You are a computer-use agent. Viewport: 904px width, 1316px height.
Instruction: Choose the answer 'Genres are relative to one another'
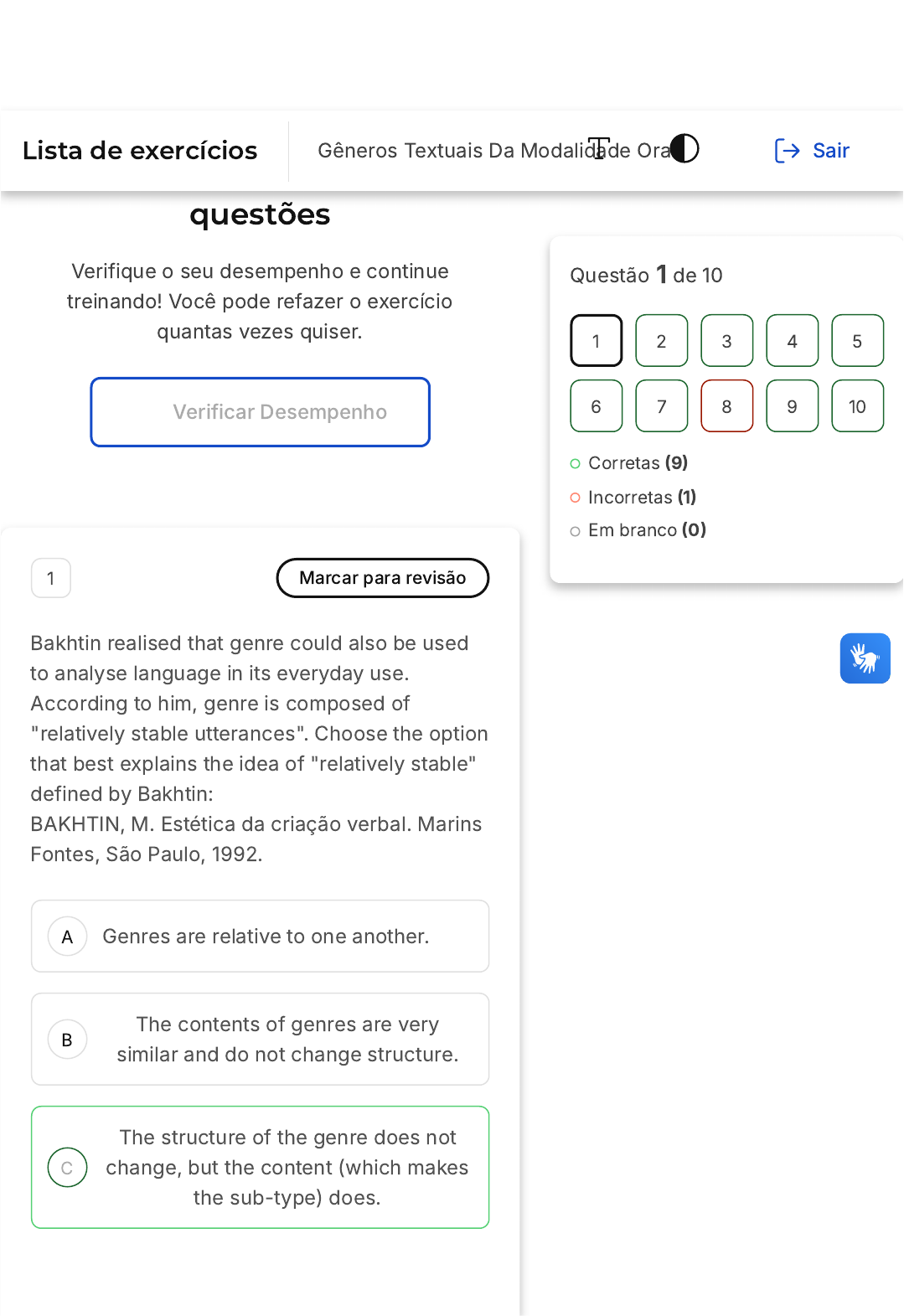266,937
